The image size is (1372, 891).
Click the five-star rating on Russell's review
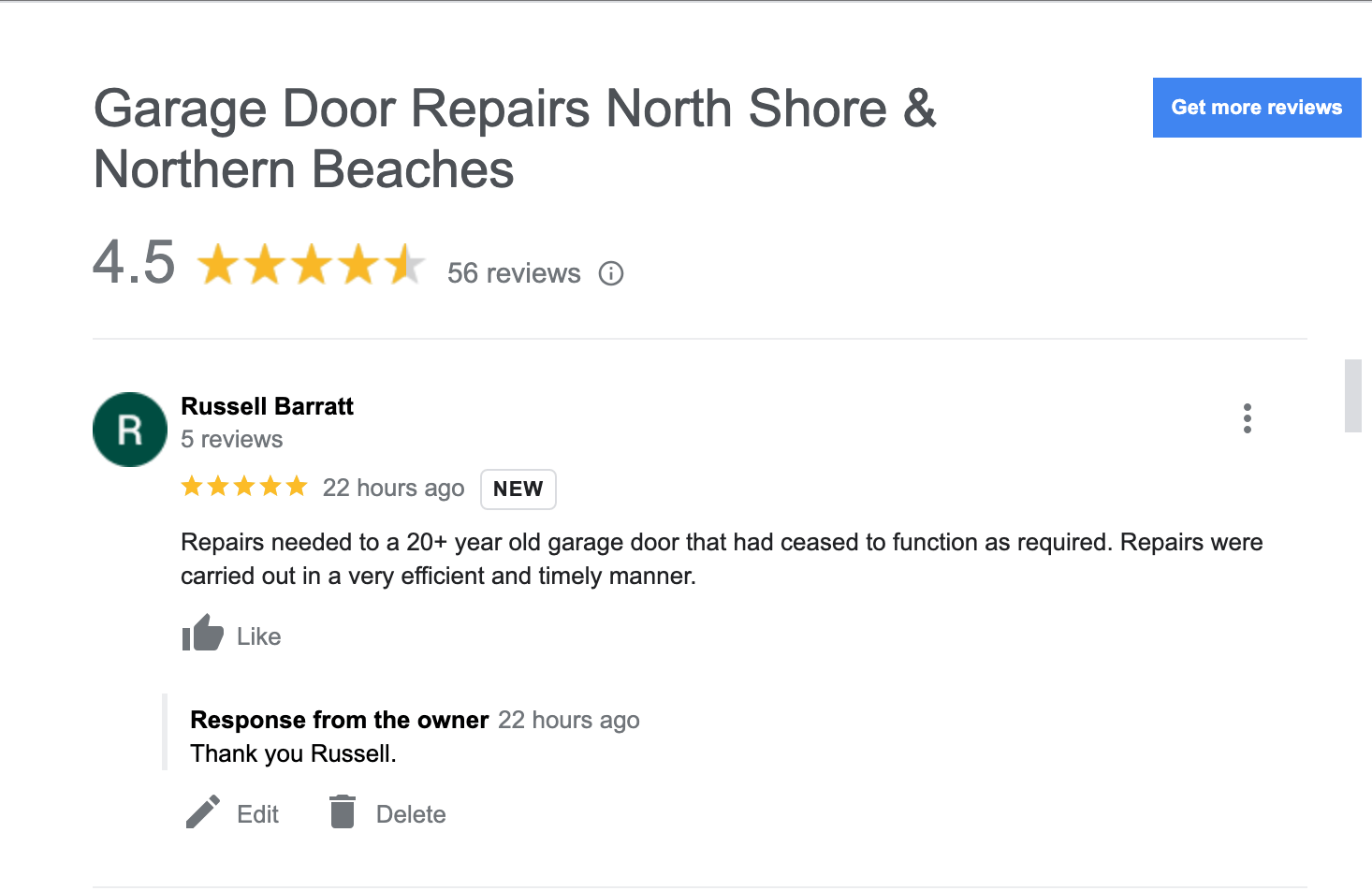(244, 486)
